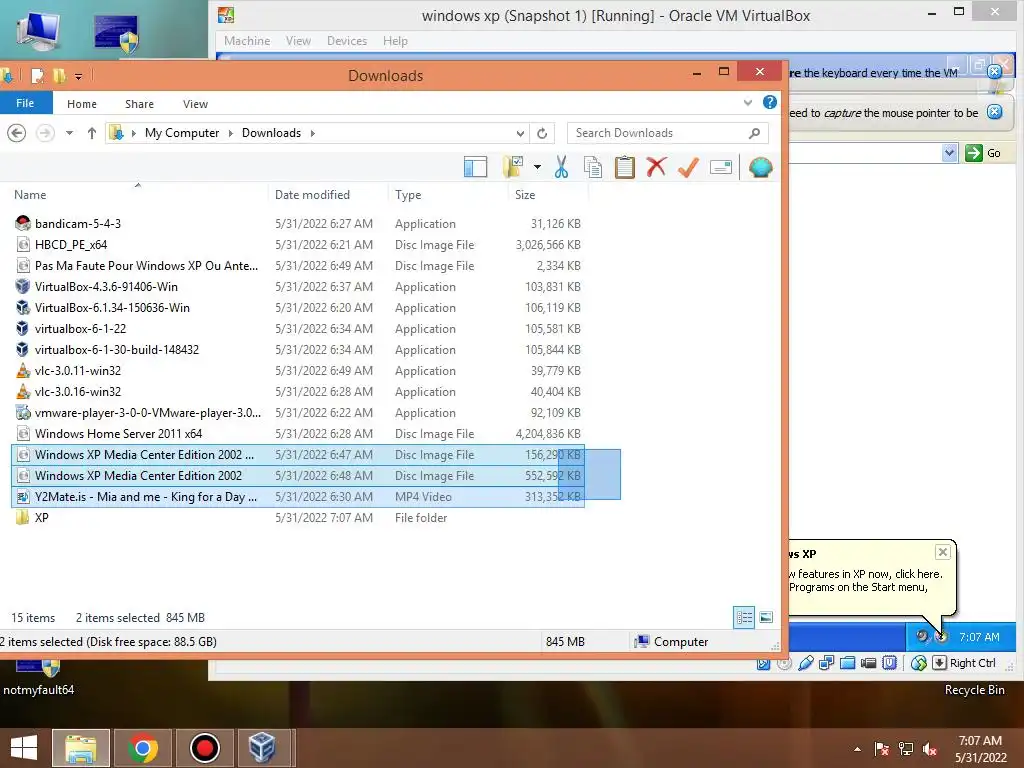Sort by the Date modified column header

[312, 195]
